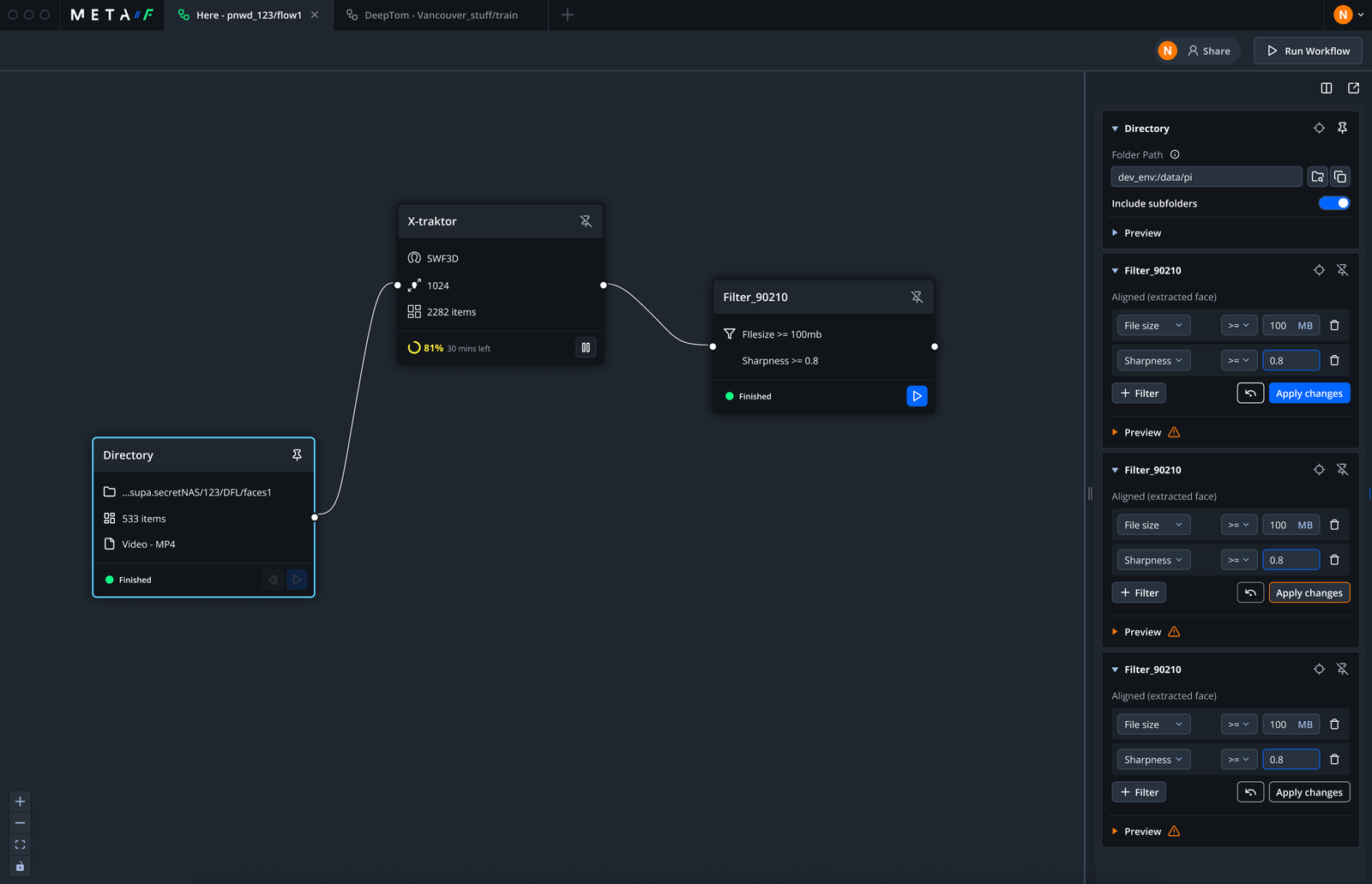Open the DeepTom - Vancouver_stuff/train tab
1372x884 pixels.
[x=441, y=15]
